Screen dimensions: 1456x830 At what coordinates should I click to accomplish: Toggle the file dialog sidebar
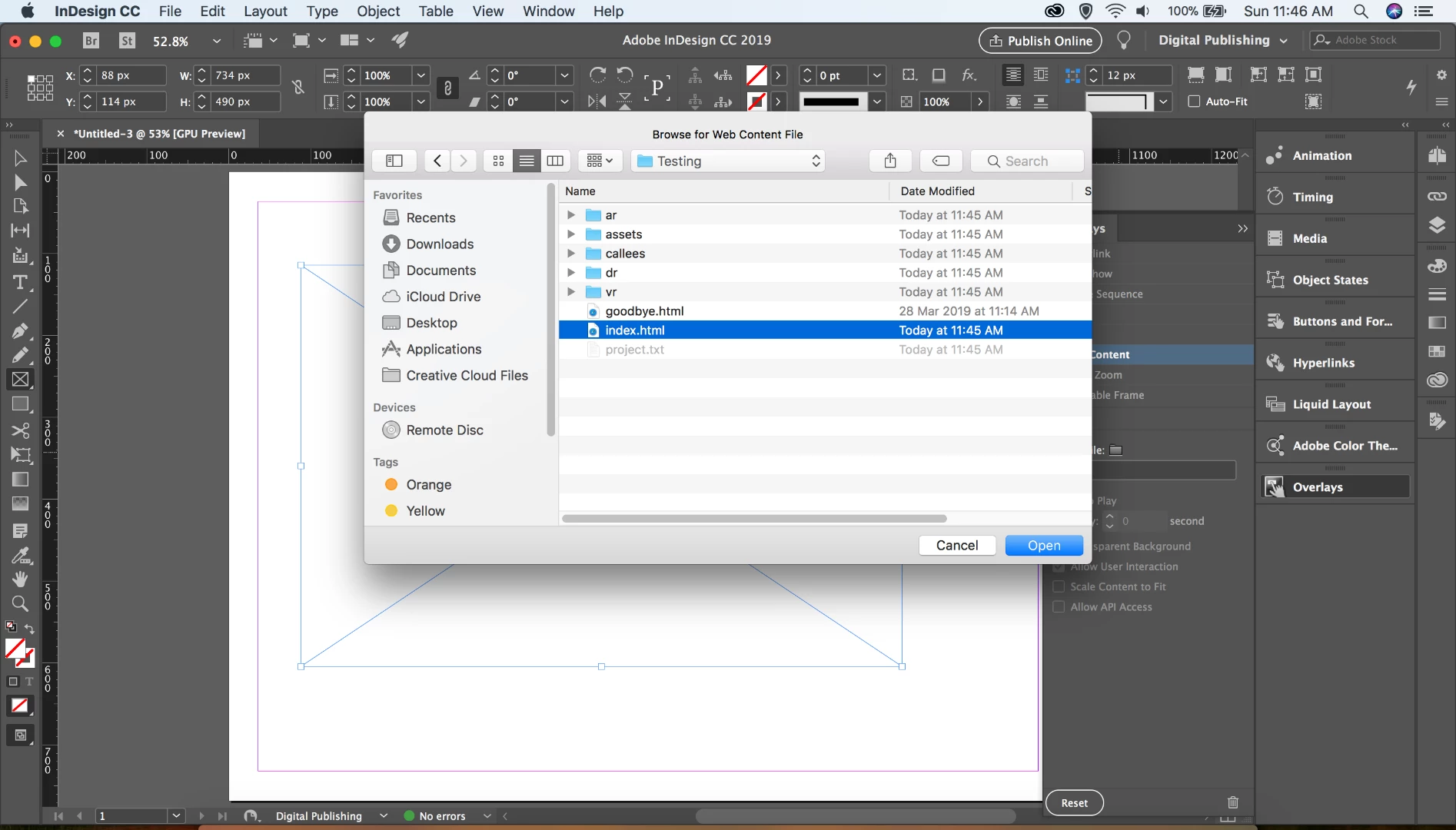click(394, 161)
